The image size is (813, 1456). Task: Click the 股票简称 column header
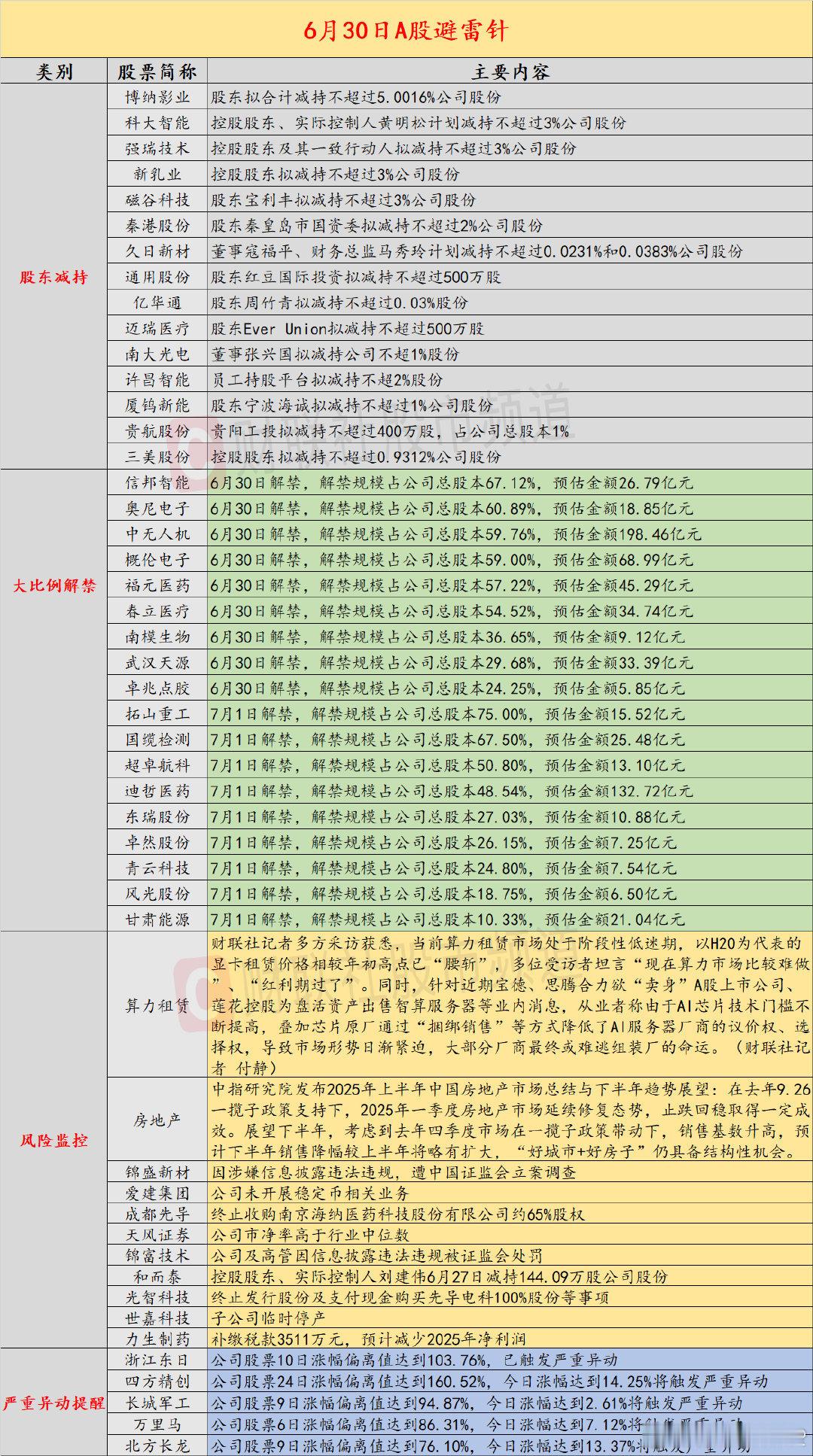coord(157,72)
